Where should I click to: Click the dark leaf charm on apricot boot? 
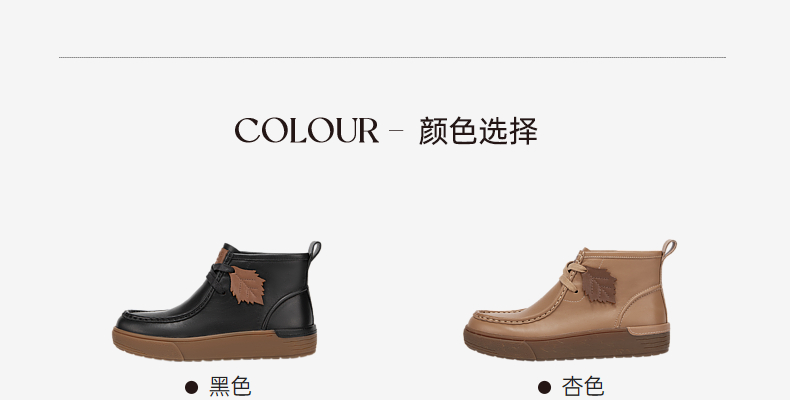pyautogui.click(x=599, y=285)
